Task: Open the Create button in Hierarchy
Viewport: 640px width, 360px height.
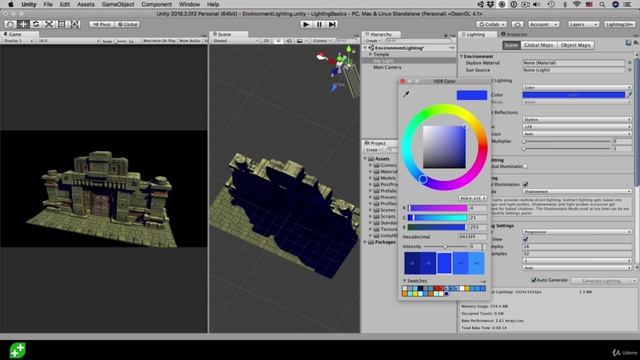Action: tap(373, 41)
